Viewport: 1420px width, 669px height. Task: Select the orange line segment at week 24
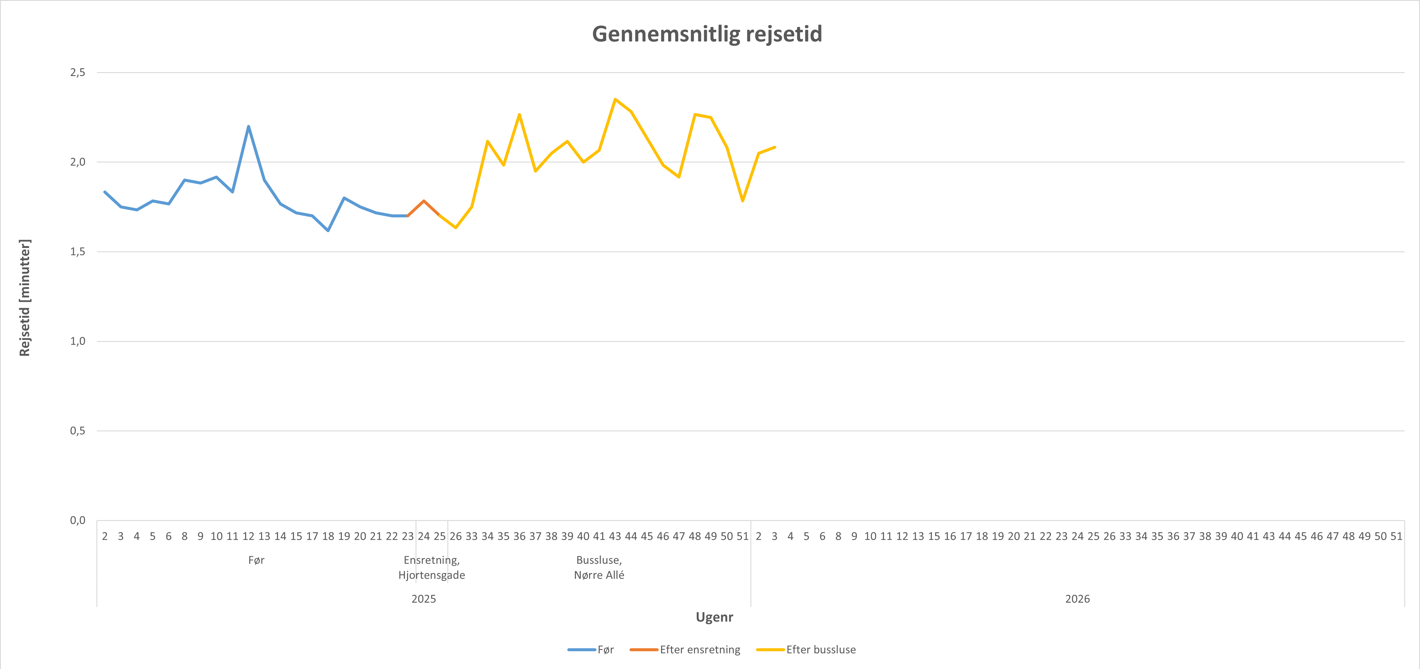(x=424, y=201)
